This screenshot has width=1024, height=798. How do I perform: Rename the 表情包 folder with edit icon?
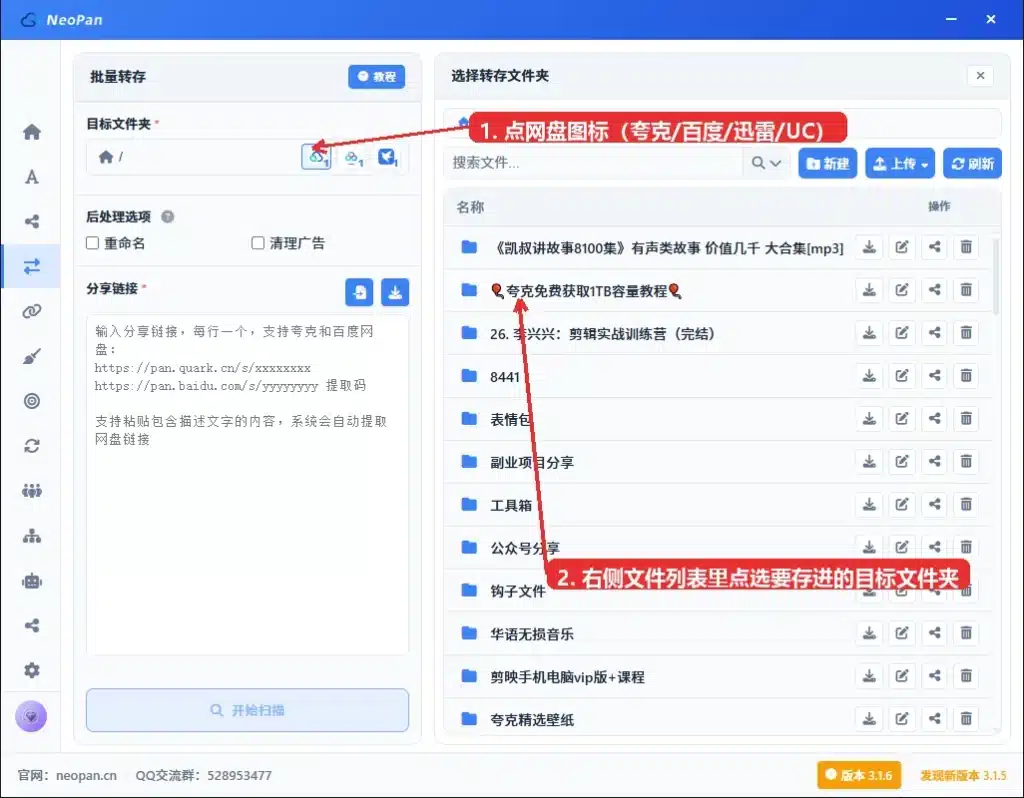pos(902,419)
